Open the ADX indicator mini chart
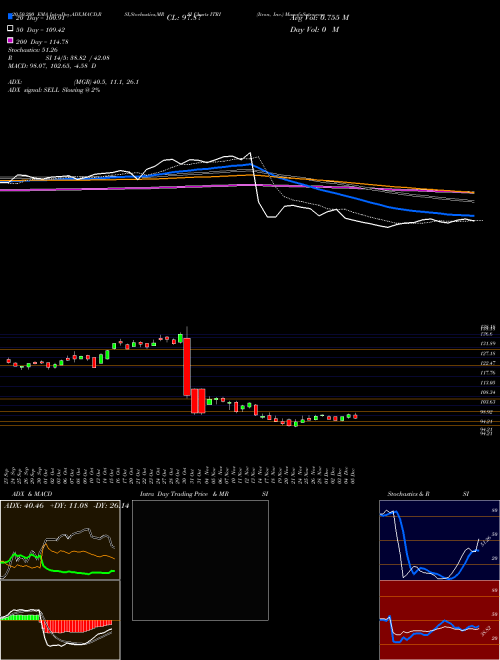 (x=60, y=540)
